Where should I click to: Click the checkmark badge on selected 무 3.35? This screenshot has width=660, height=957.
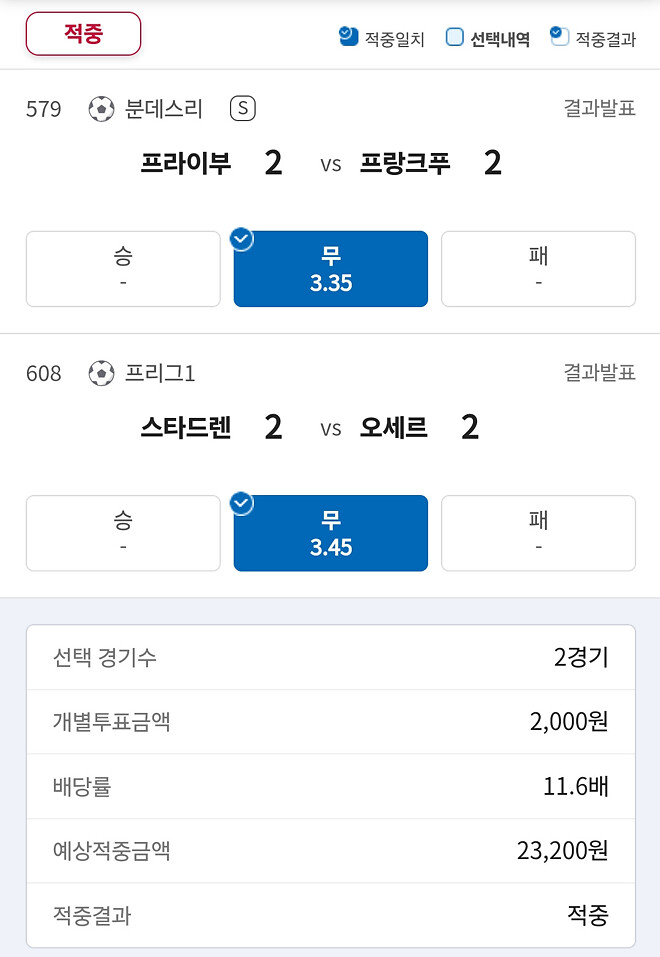click(240, 239)
